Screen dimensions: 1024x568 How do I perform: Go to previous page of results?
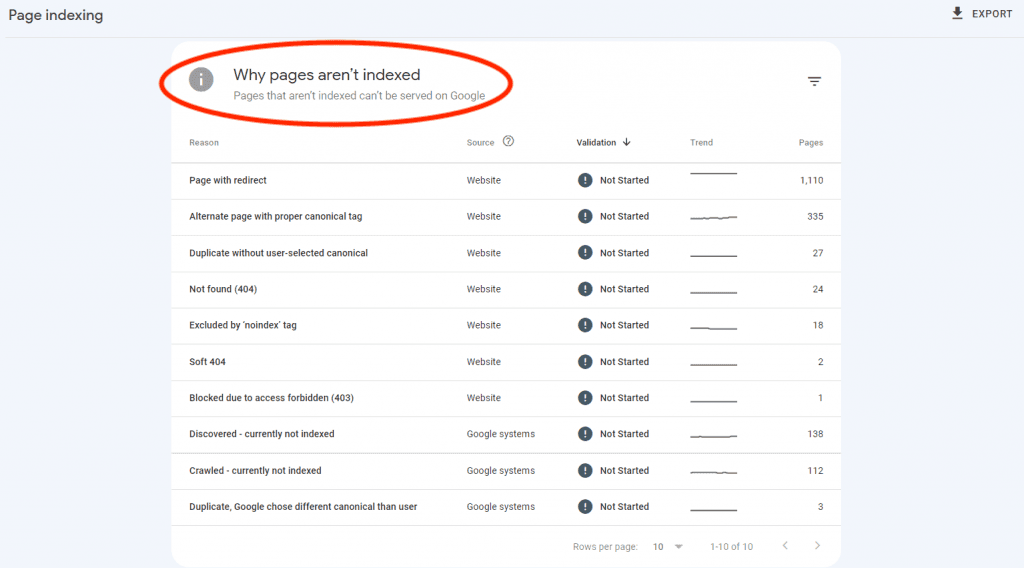[785, 546]
